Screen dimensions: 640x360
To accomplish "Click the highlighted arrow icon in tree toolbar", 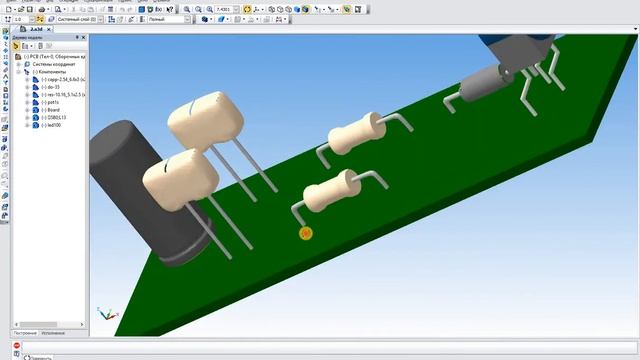I will coord(16,46).
